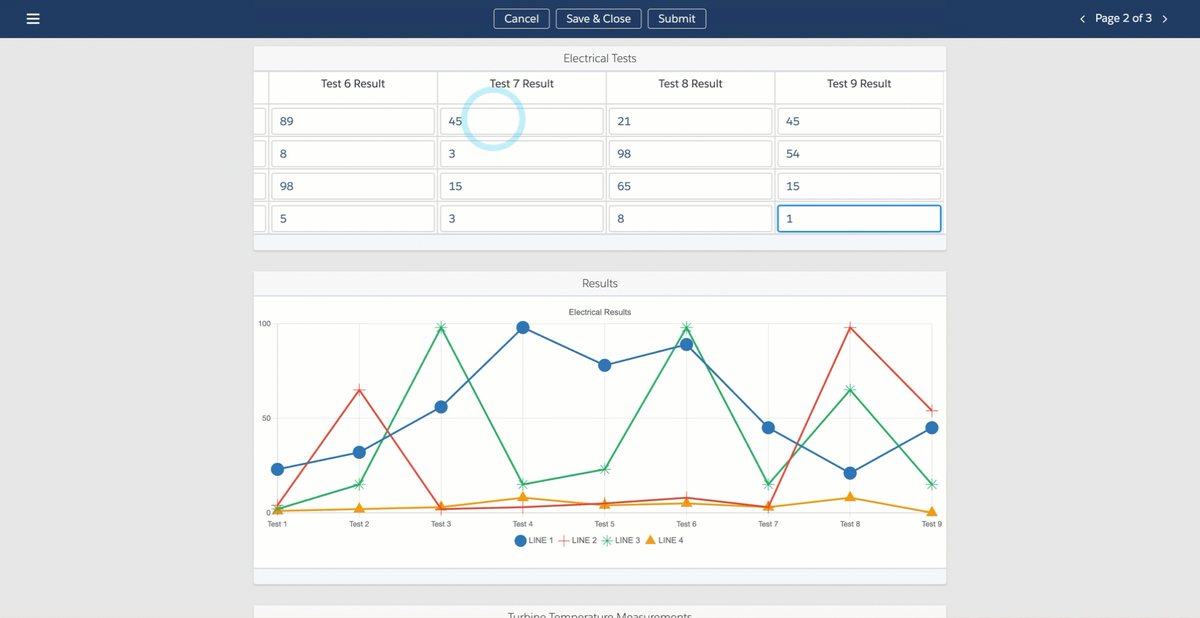The height and width of the screenshot is (618, 1200).
Task: Toggle LINE 4 legend triangle icon
Action: click(x=650, y=540)
